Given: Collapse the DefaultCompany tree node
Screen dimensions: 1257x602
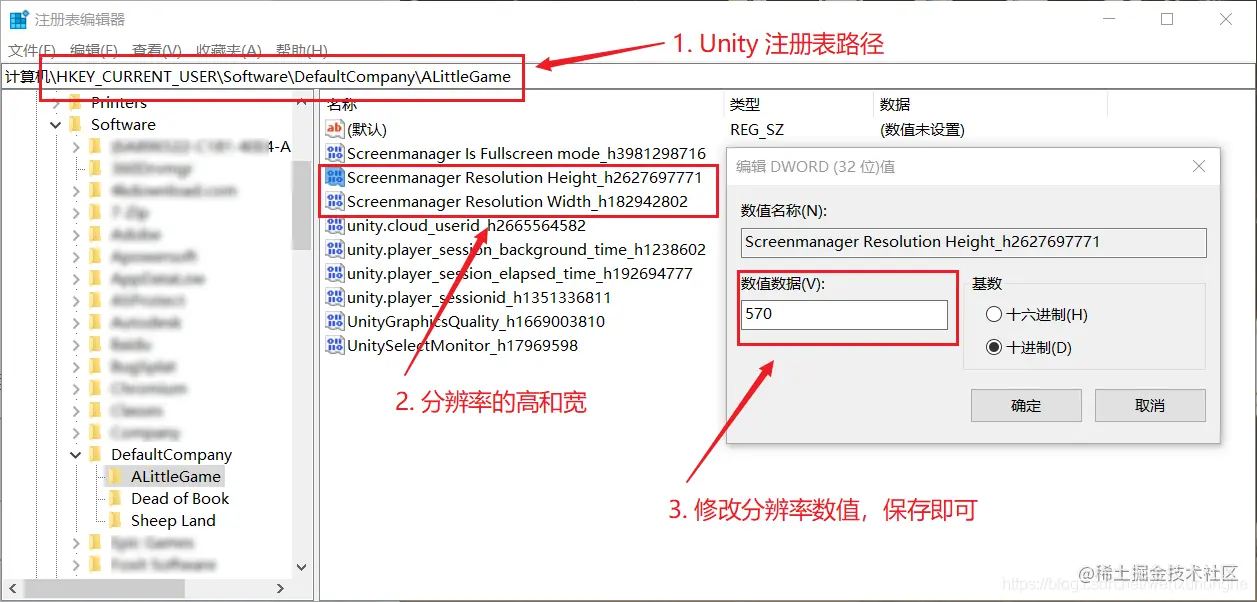Looking at the screenshot, I should click(76, 454).
